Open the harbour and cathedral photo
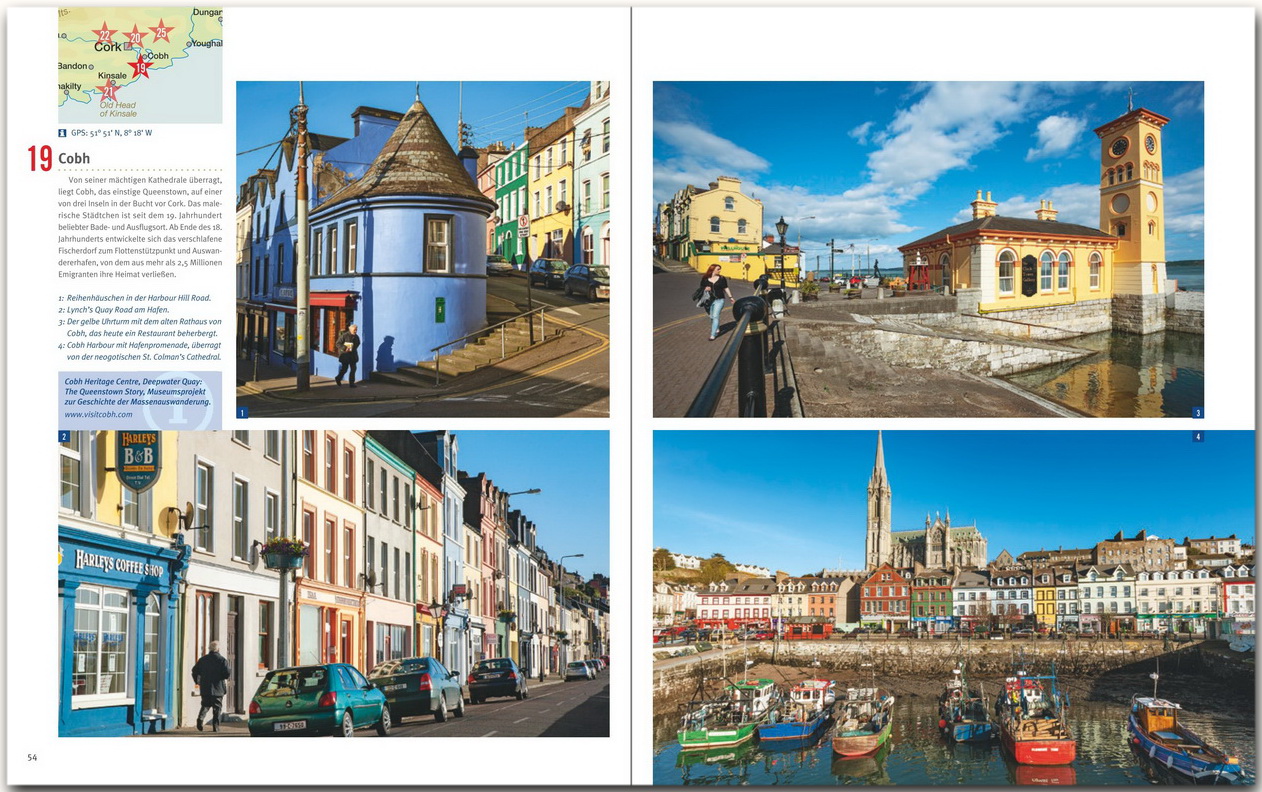 click(953, 608)
